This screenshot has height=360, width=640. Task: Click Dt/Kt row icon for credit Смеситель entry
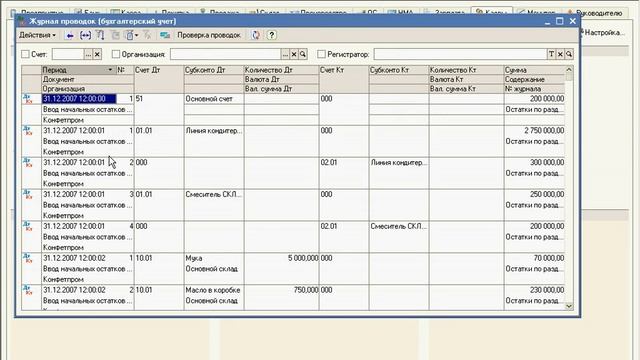[x=28, y=226]
